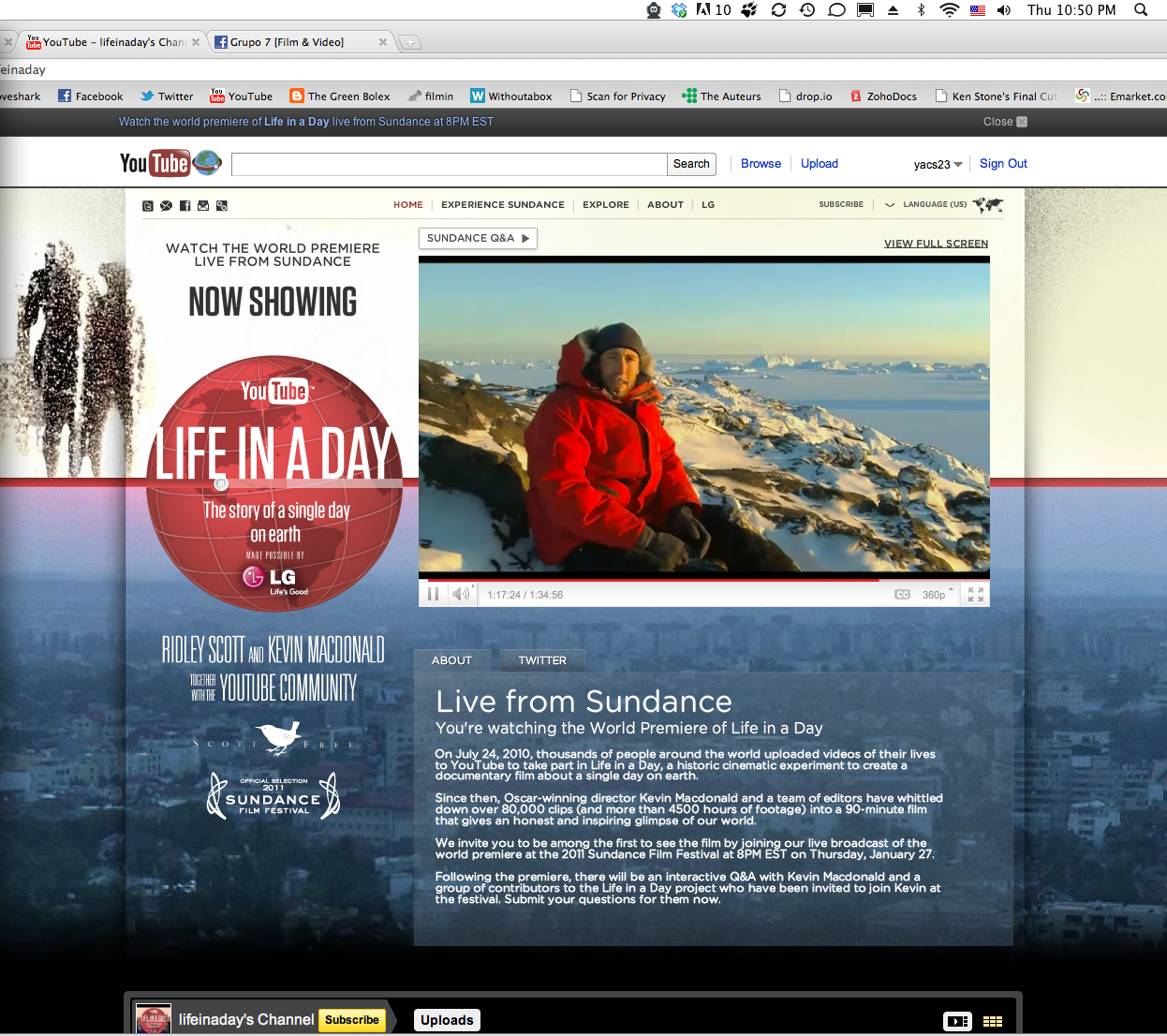1167x1036 pixels.
Task: Click VIEW FULL SCREEN link
Action: tap(936, 244)
